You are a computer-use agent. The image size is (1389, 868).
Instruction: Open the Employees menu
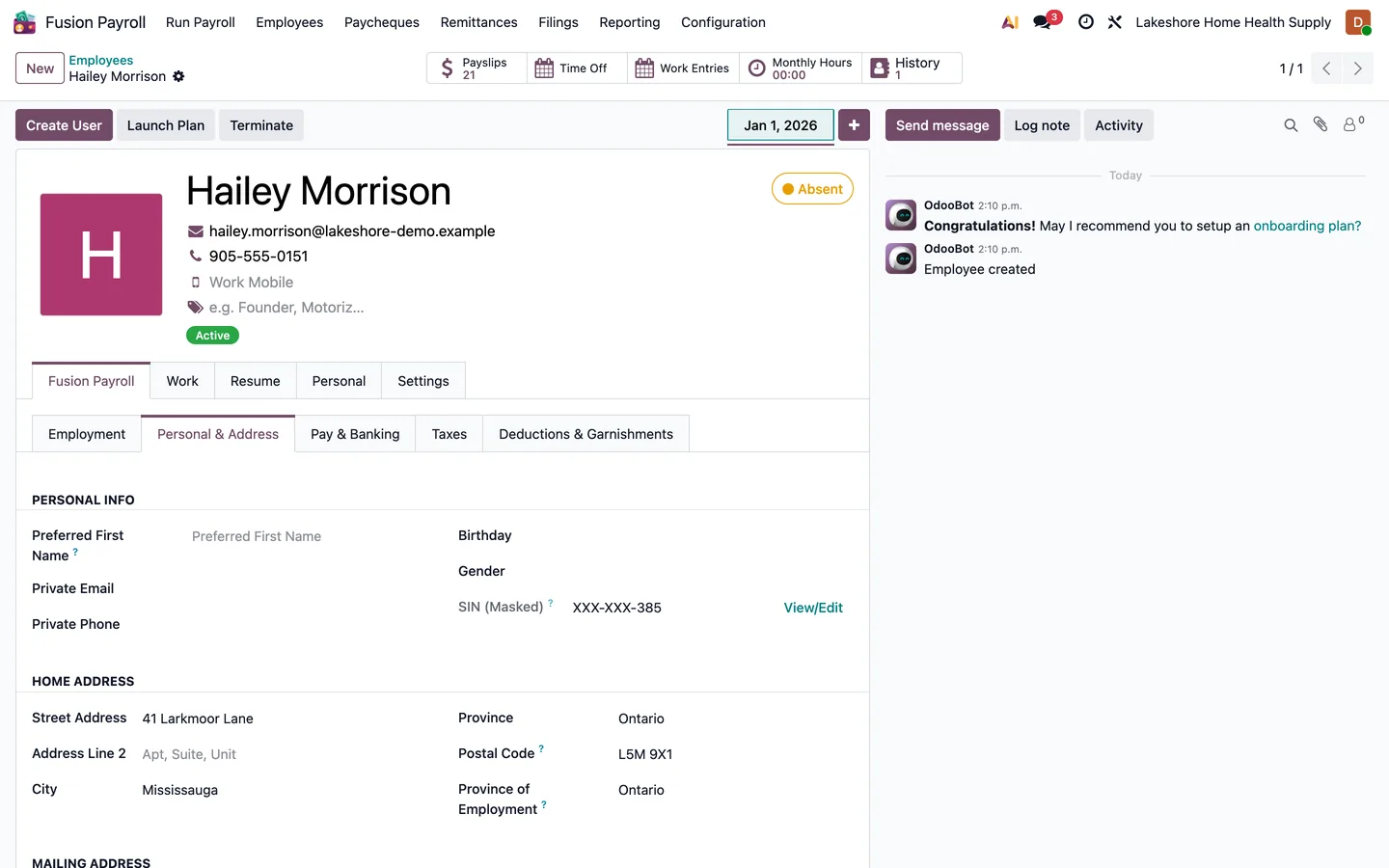tap(289, 22)
